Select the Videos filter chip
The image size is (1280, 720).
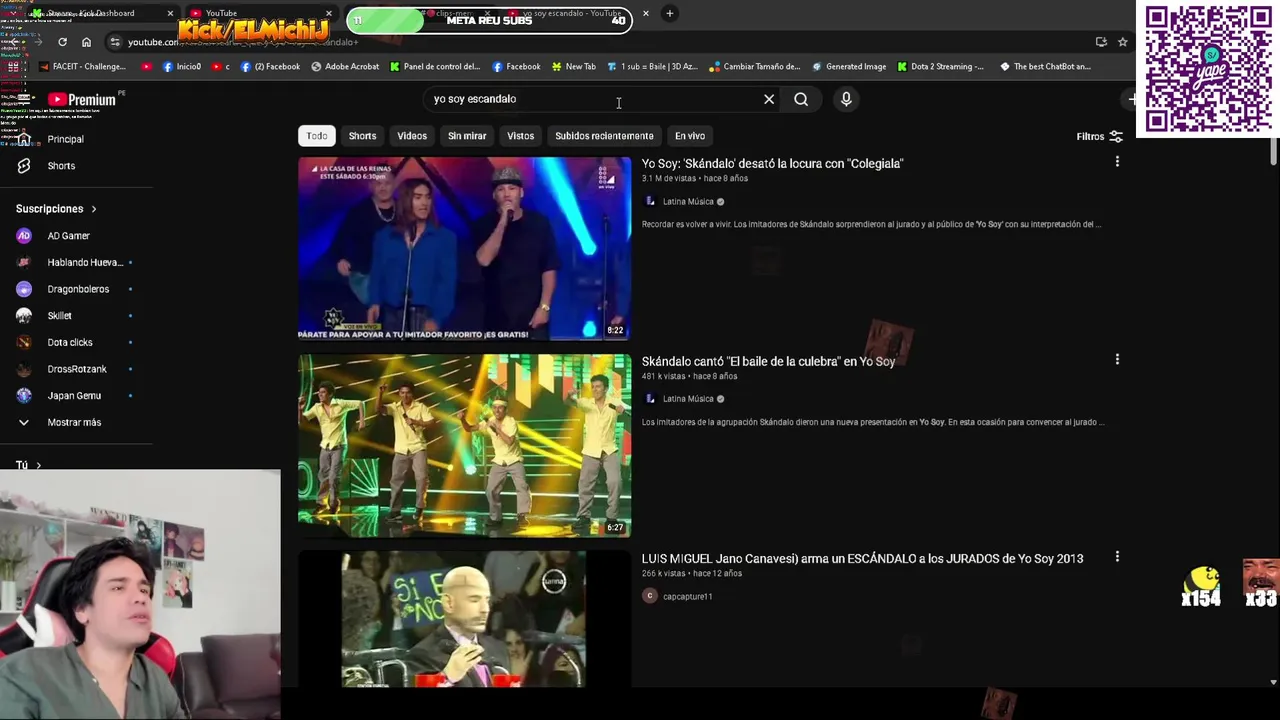pos(412,136)
